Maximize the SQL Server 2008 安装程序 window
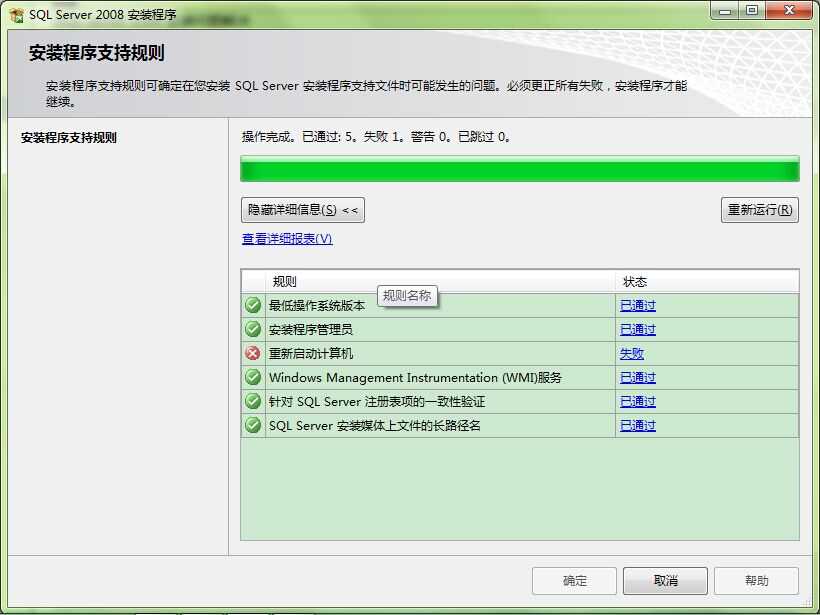This screenshot has height=615, width=820. pos(752,10)
